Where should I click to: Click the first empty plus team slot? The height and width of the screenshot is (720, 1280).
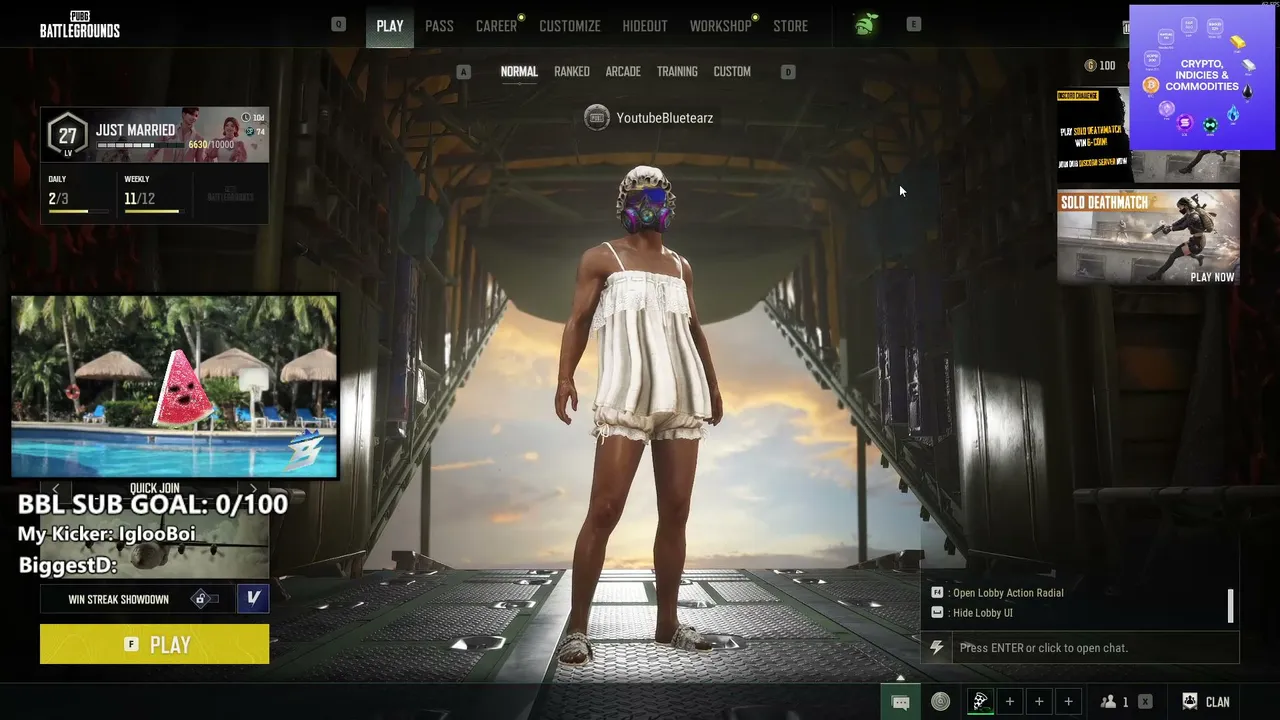[x=1010, y=702]
